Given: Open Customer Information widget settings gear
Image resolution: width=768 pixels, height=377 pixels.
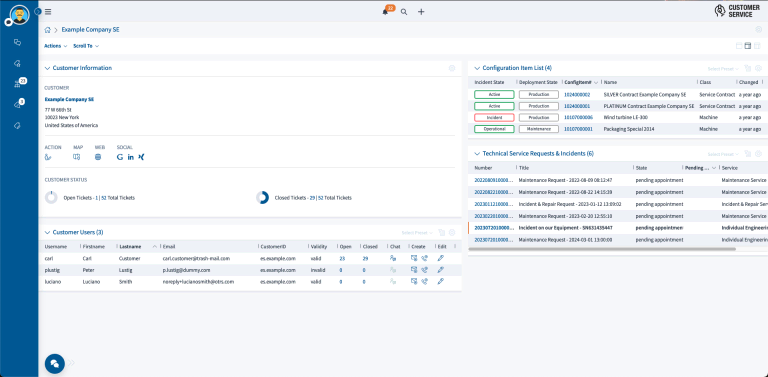Looking at the screenshot, I should (452, 68).
